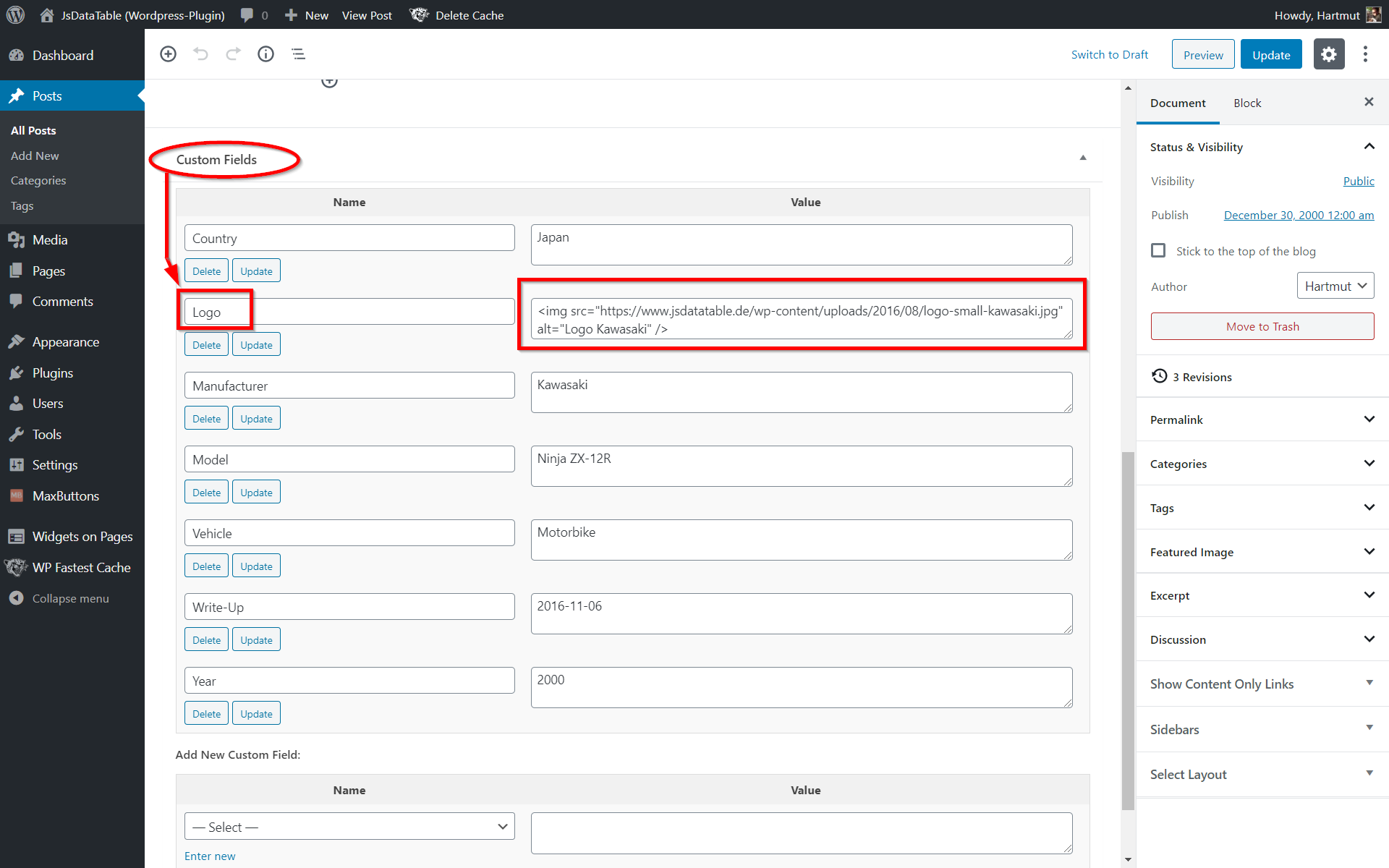Open the Author Hartmut dropdown
This screenshot has height=868, width=1389.
click(x=1335, y=286)
